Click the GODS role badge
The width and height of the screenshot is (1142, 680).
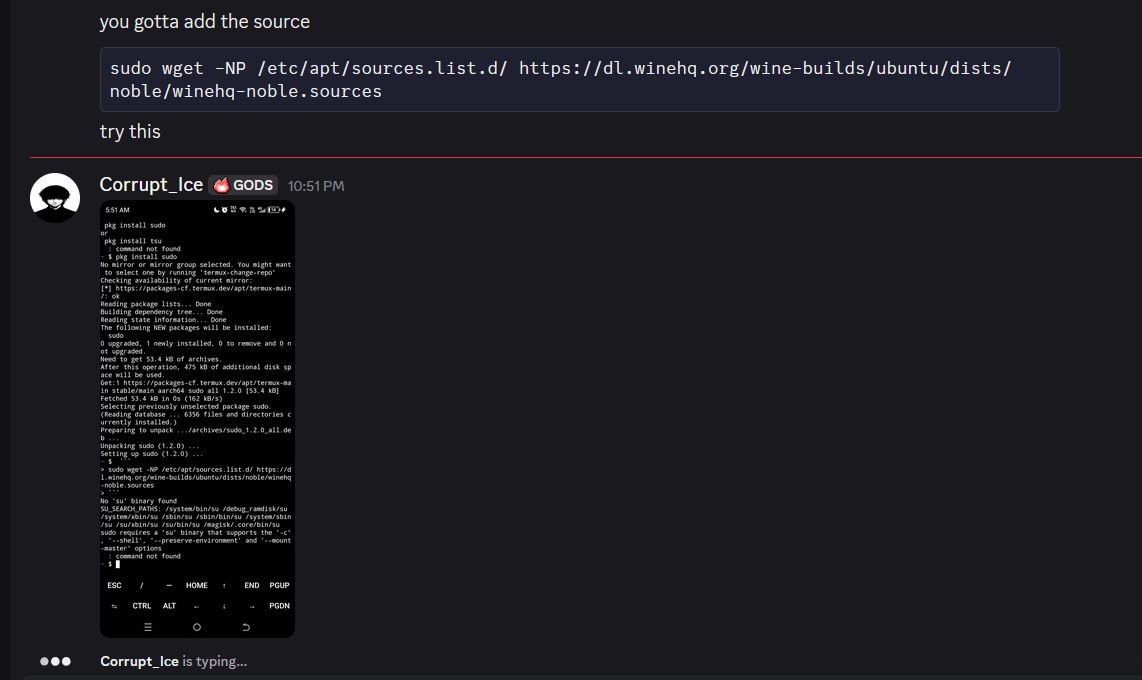click(x=243, y=186)
